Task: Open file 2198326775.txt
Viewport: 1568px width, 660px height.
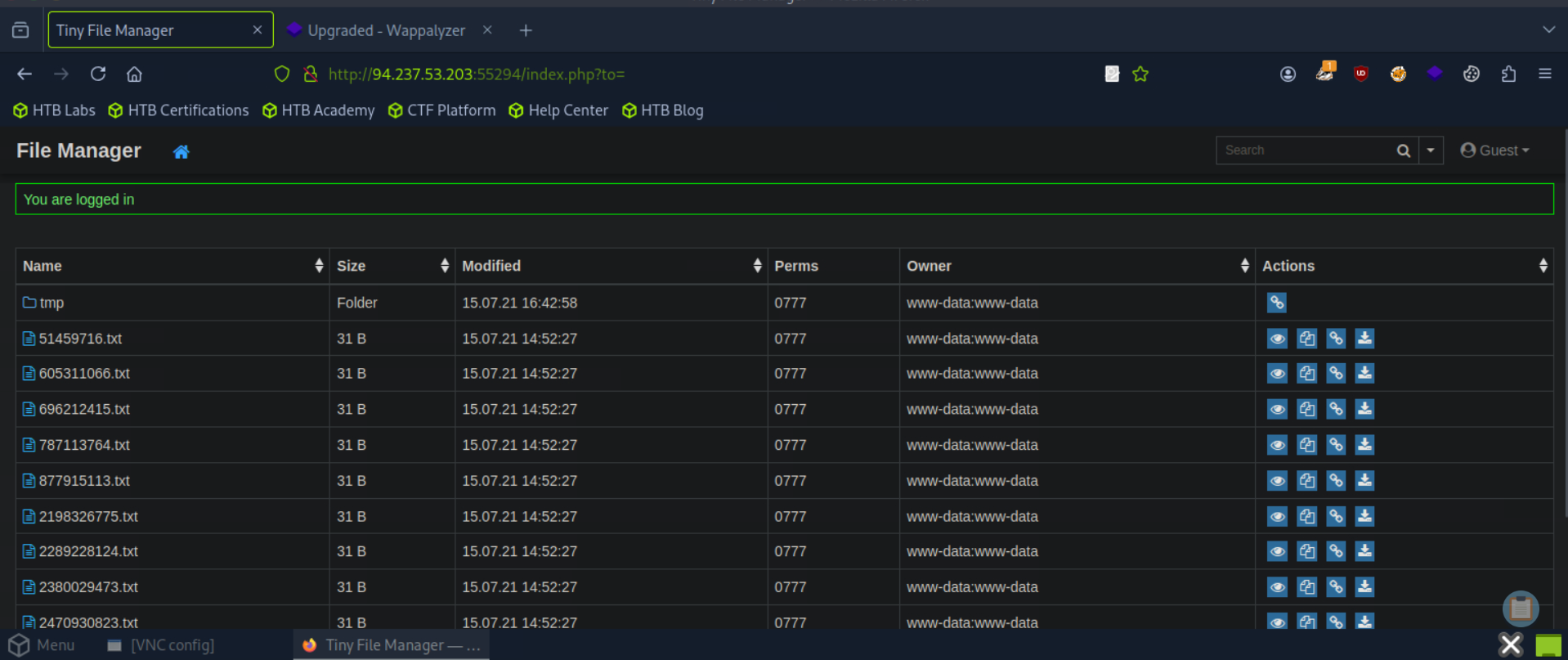Action: 88,517
